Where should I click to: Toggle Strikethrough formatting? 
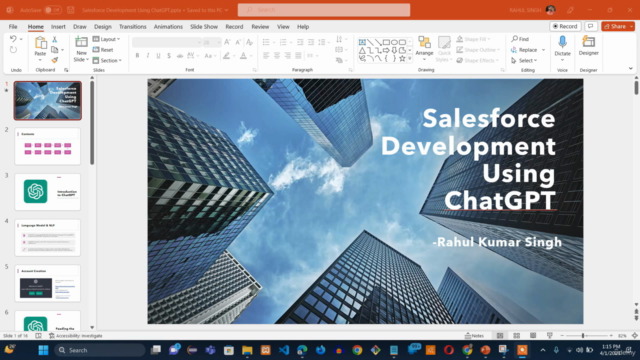pyautogui.click(x=180, y=56)
